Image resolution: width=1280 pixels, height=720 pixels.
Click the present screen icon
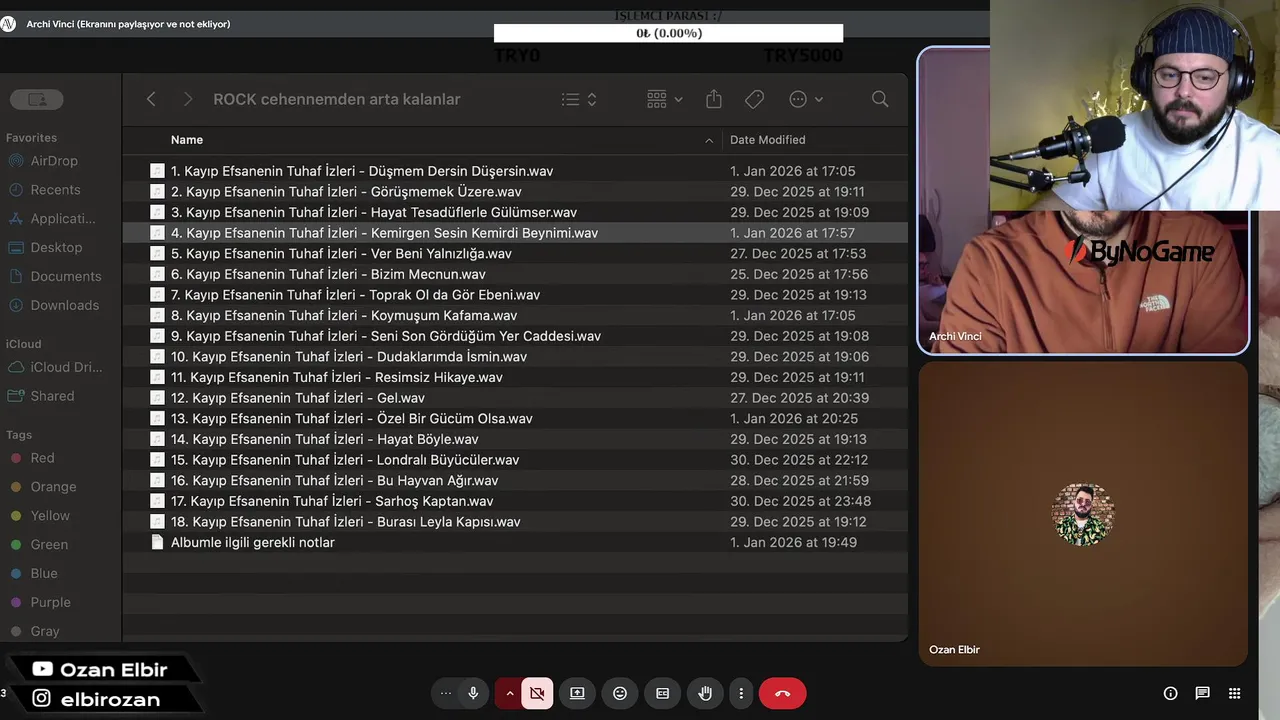pos(577,693)
